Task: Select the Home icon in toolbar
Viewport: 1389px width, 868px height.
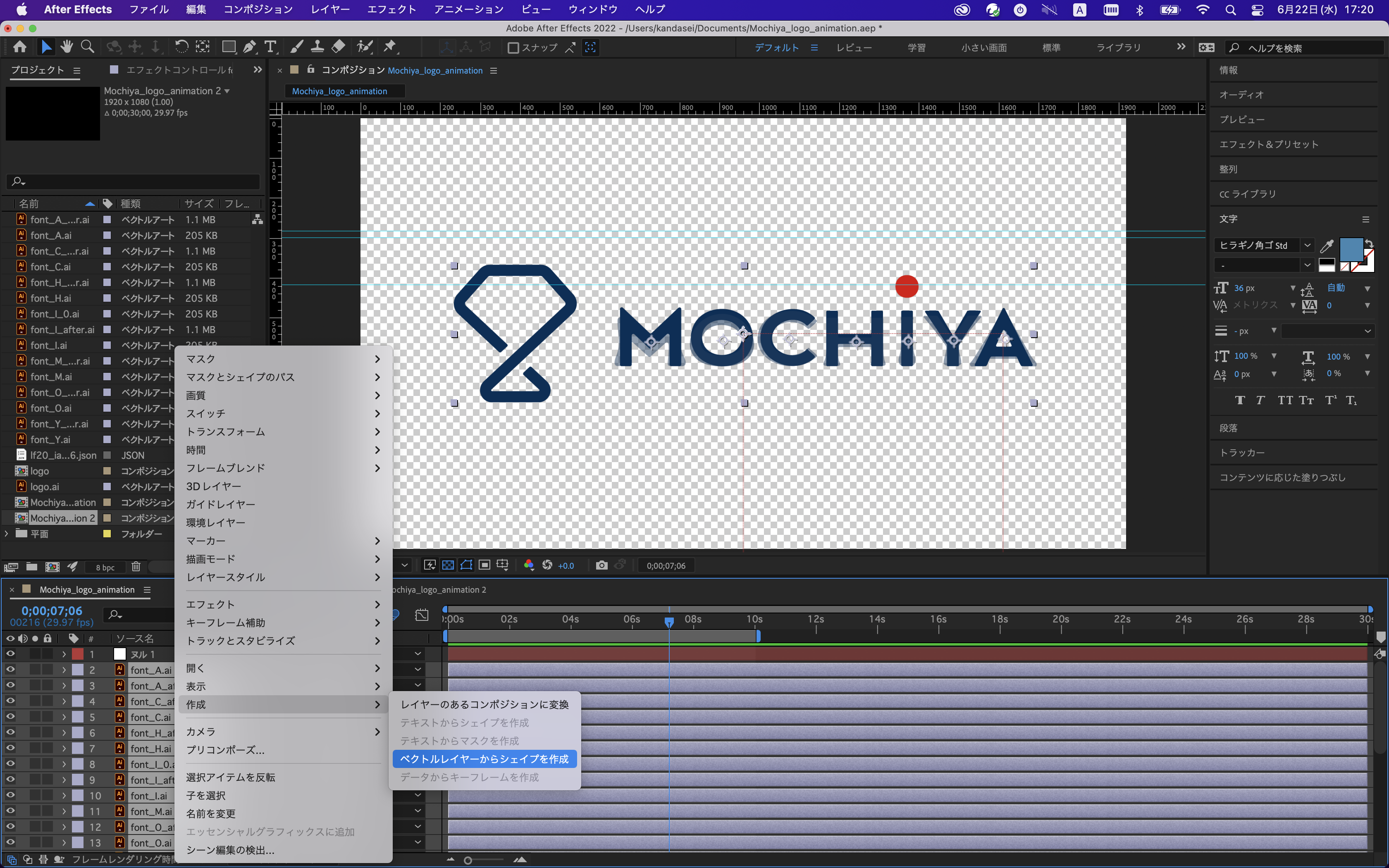Action: [19, 47]
